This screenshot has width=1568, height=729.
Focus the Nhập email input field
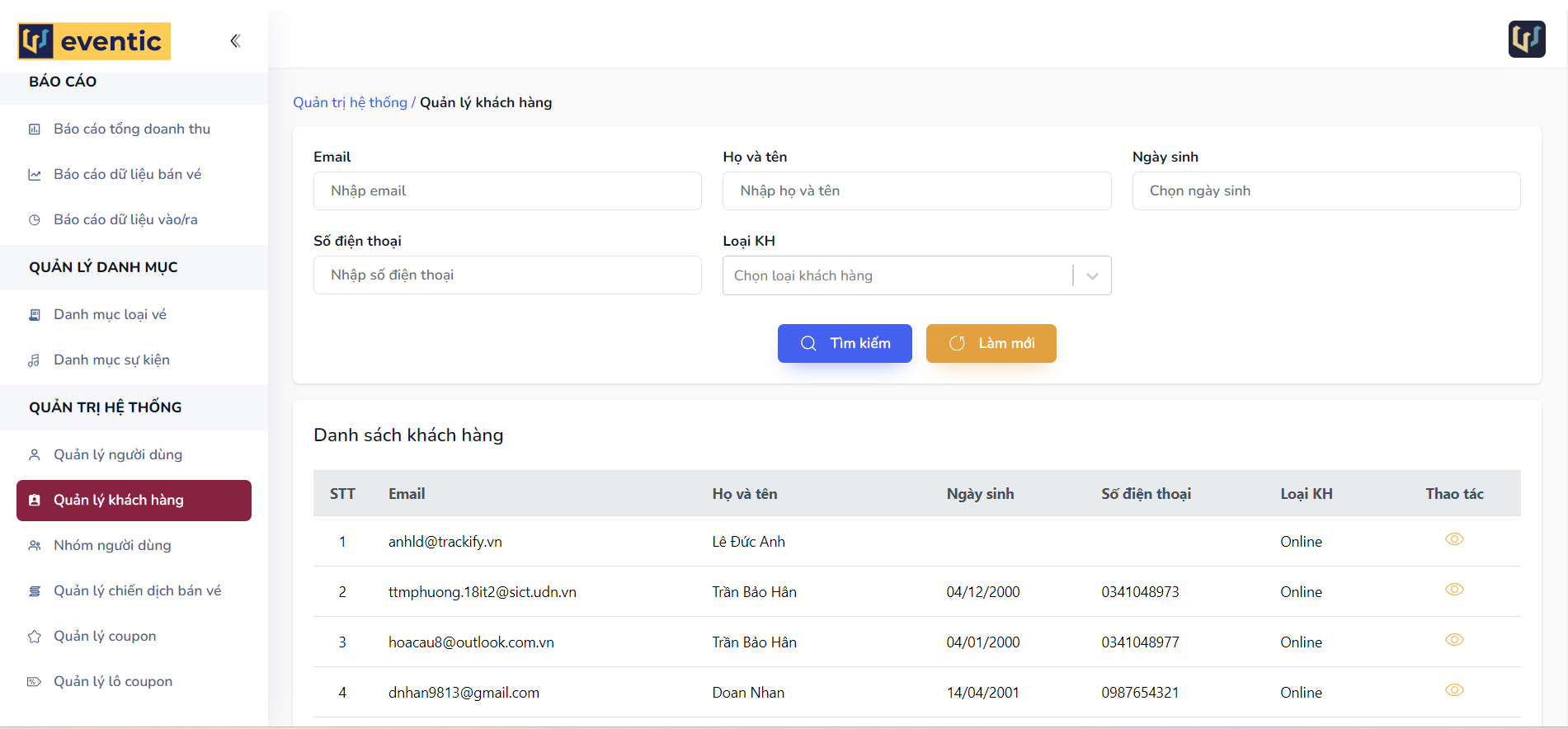(x=507, y=191)
